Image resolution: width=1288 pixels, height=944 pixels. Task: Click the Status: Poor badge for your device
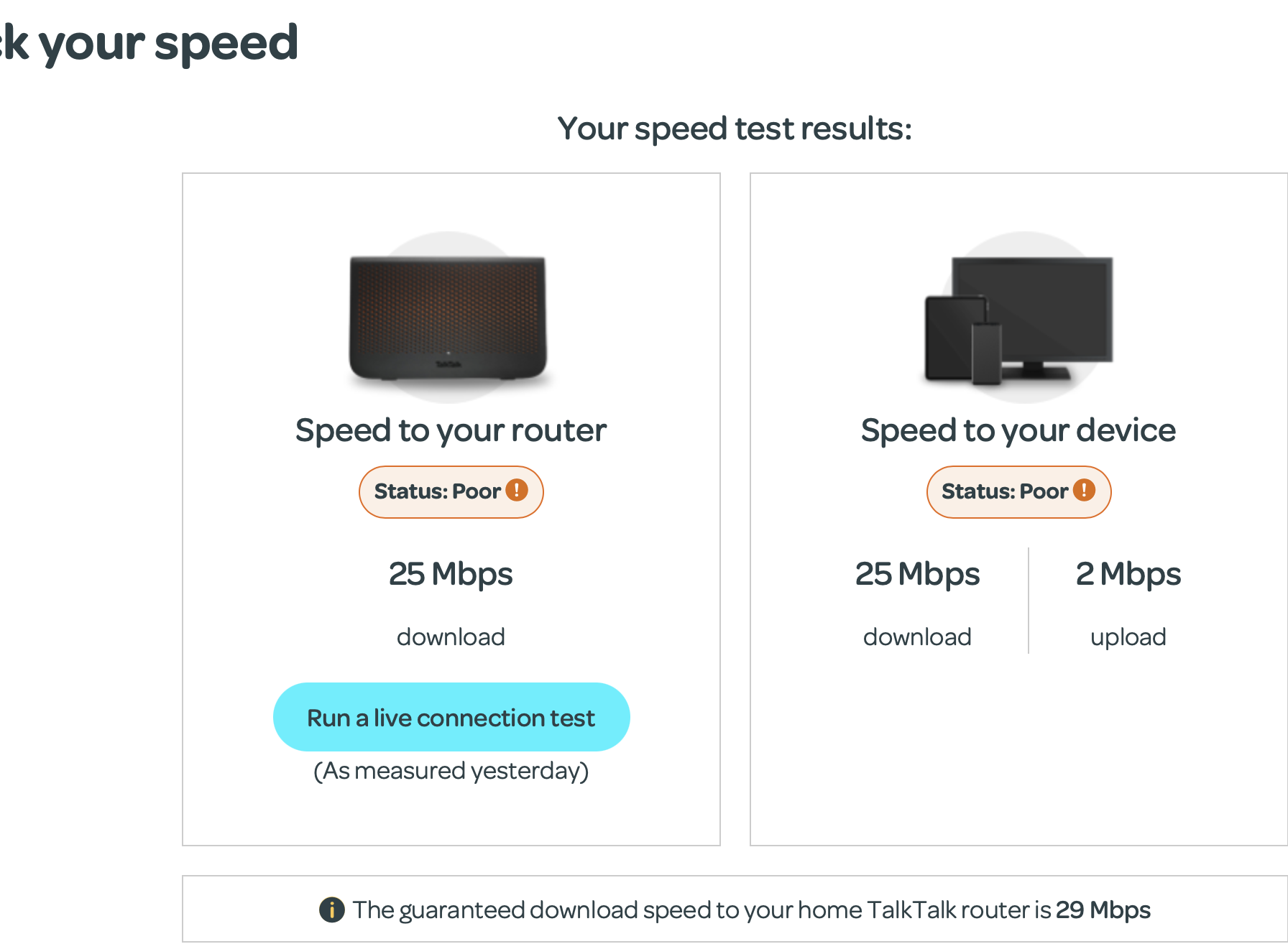1018,491
